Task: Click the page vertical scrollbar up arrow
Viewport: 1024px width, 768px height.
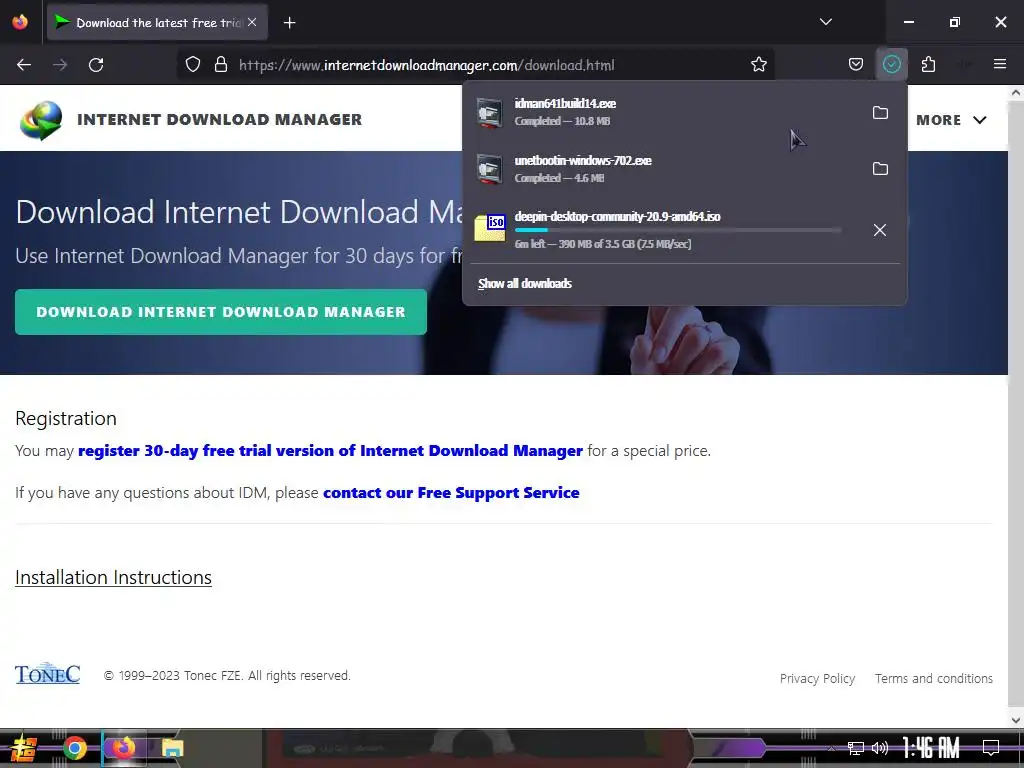Action: coord(1016,93)
